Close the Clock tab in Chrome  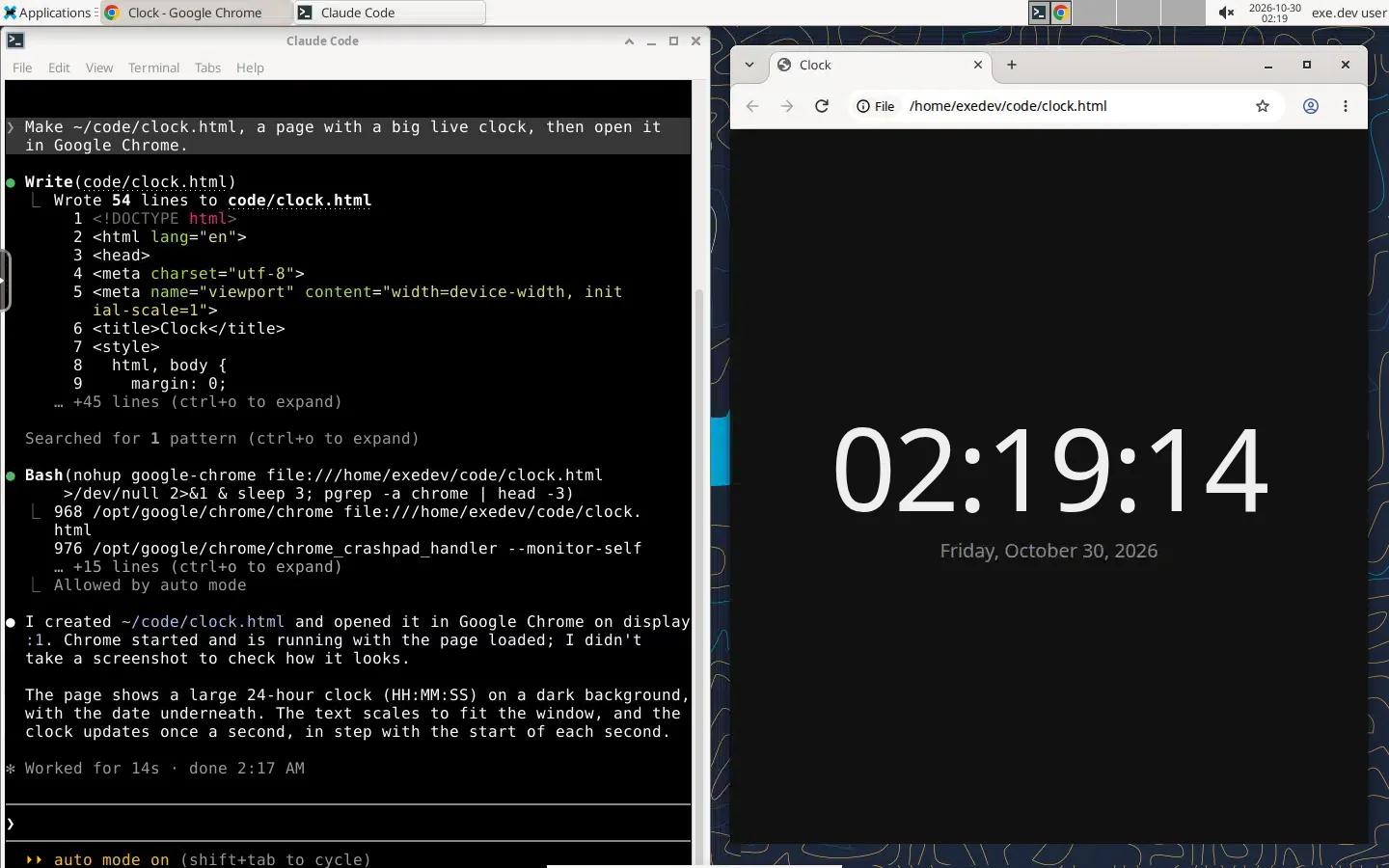(x=978, y=65)
